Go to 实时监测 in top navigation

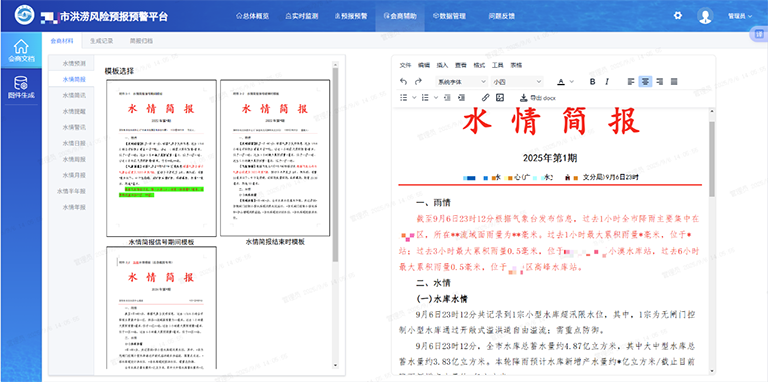[x=301, y=16]
